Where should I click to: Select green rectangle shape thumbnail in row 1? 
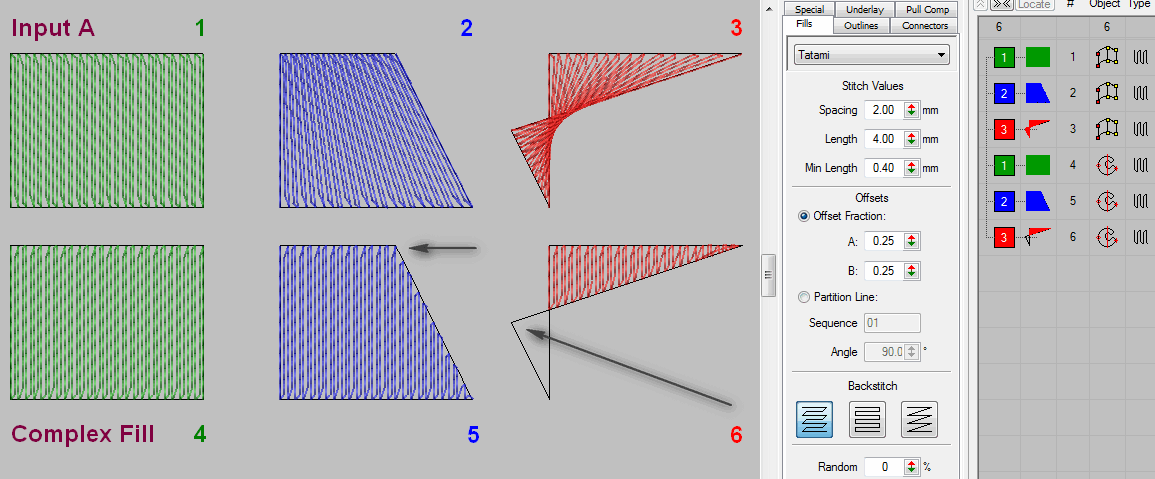click(x=1038, y=57)
